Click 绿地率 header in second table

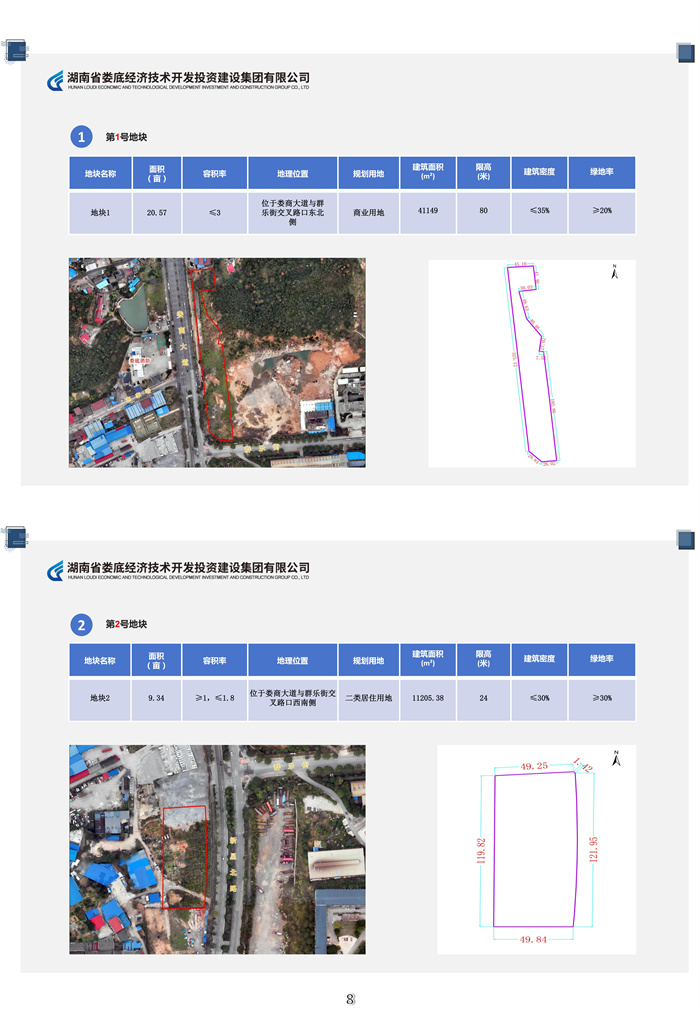pyautogui.click(x=602, y=660)
